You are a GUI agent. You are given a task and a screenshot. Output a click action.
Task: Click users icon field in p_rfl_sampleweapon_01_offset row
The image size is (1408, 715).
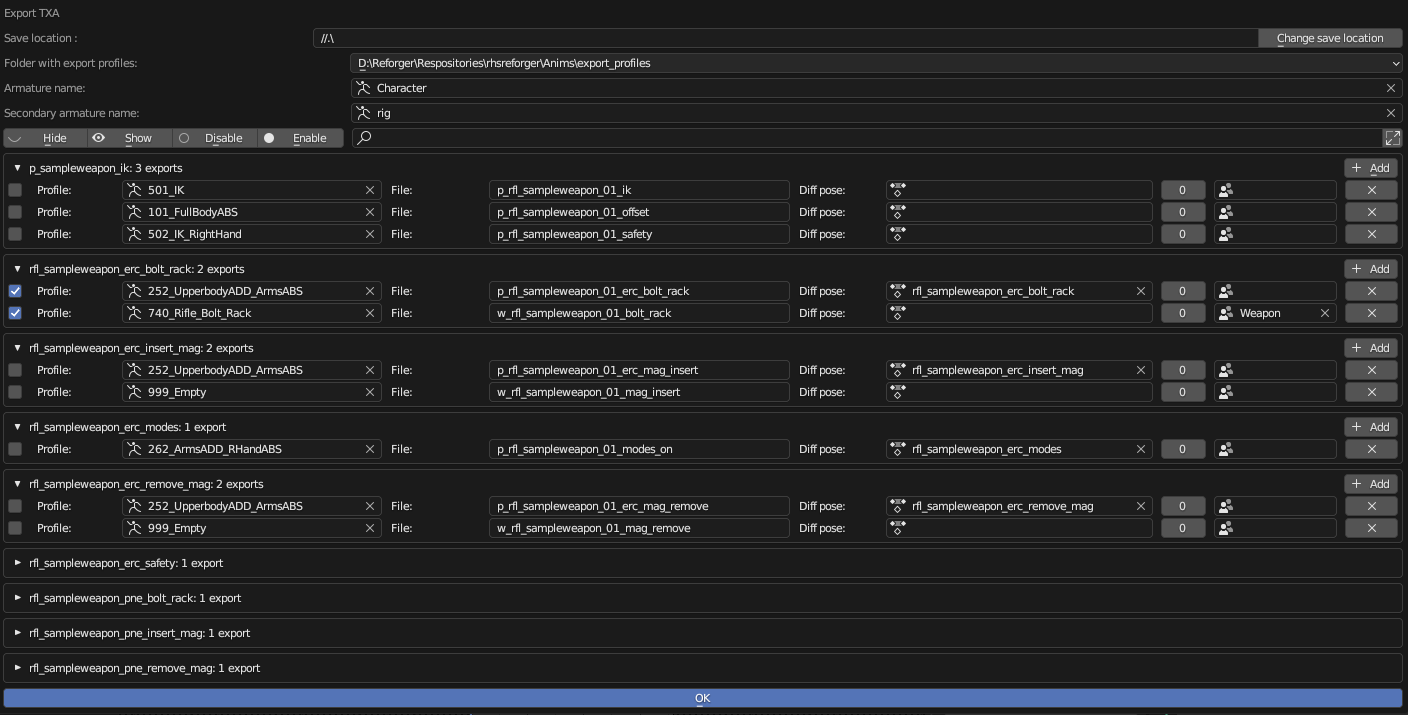pos(1275,212)
